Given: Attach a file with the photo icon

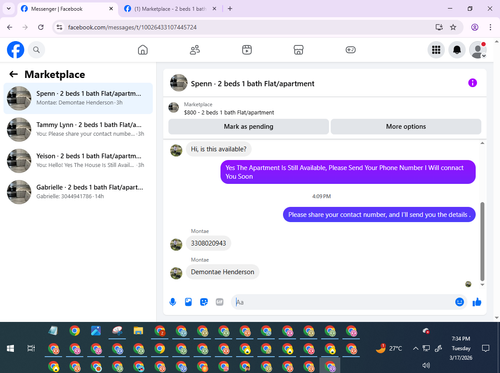Looking at the screenshot, I should click(x=188, y=302).
